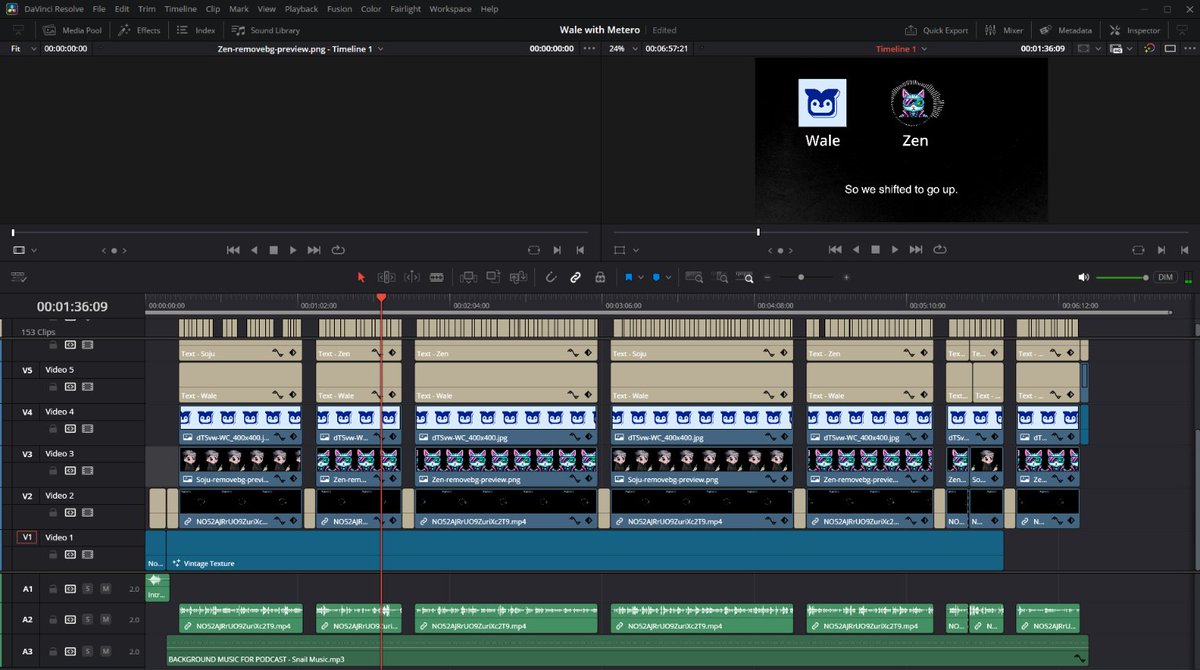The width and height of the screenshot is (1200, 670).
Task: Open the Sound Library panel
Action: coord(266,30)
